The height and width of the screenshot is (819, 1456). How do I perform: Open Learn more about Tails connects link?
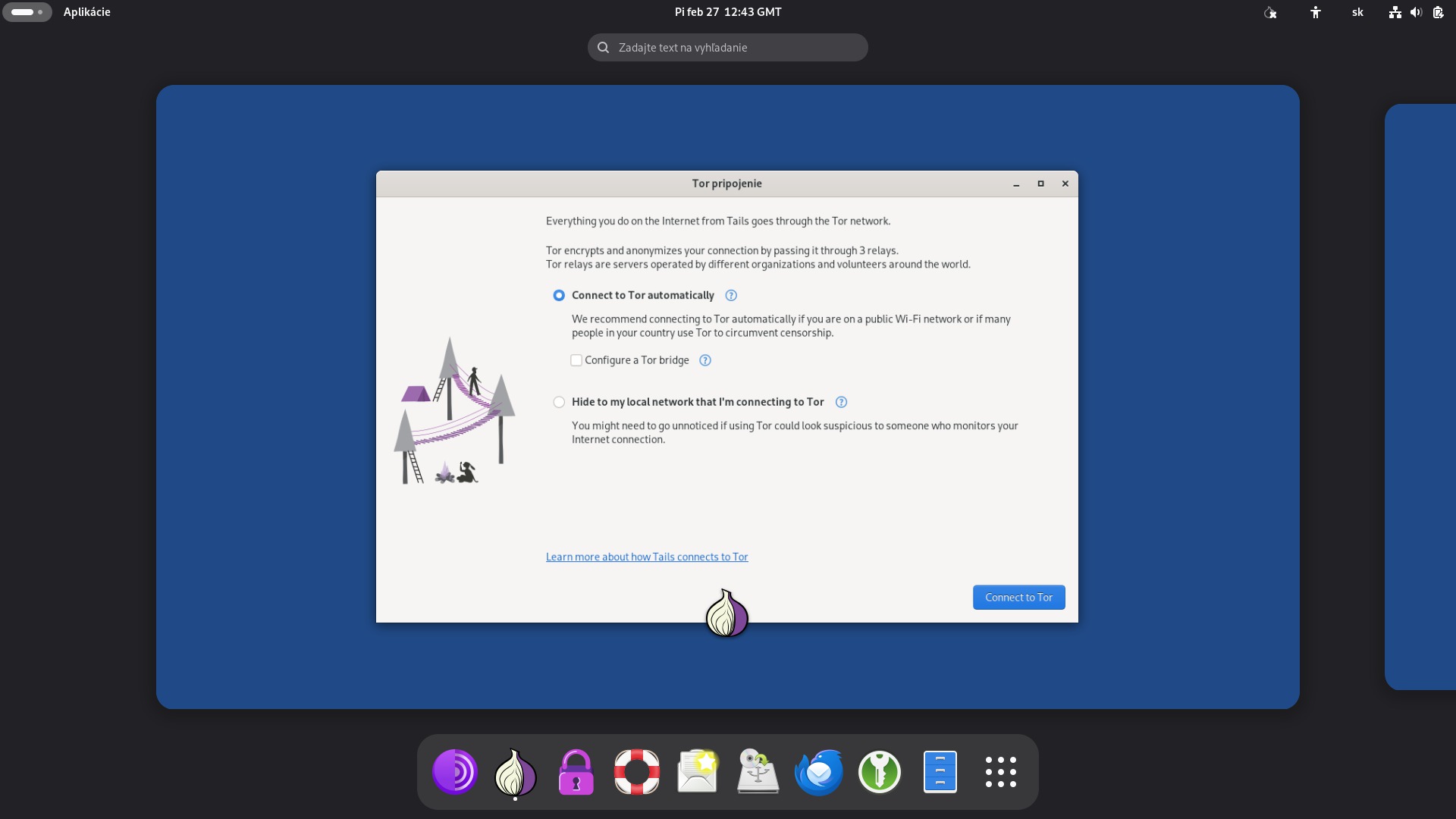(x=647, y=557)
